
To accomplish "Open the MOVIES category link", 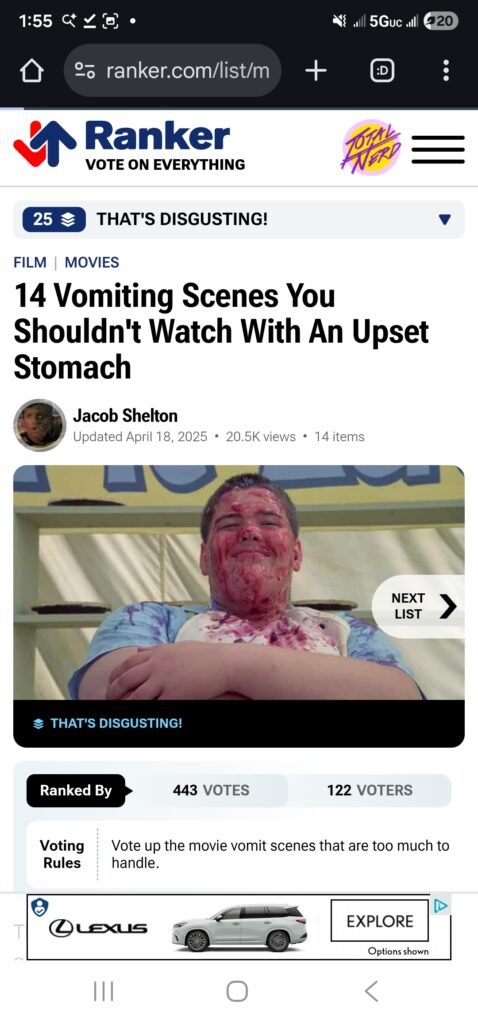I will click(x=92, y=263).
